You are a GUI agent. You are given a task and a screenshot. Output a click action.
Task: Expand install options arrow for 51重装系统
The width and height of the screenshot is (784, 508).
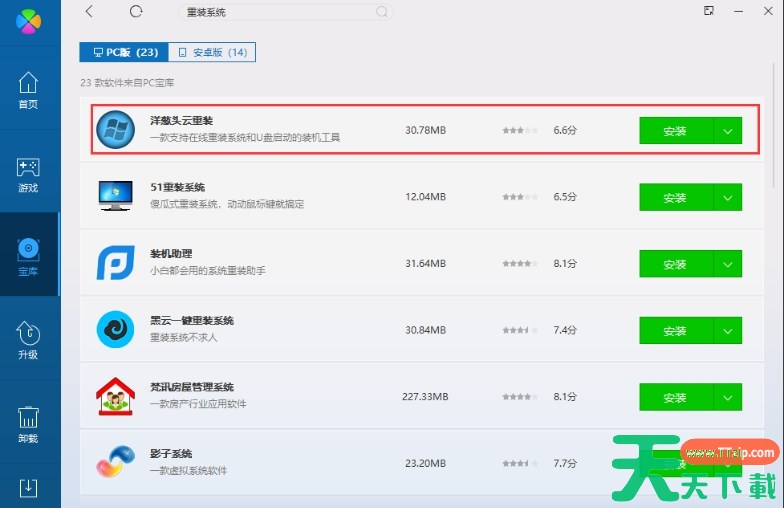[x=727, y=198]
